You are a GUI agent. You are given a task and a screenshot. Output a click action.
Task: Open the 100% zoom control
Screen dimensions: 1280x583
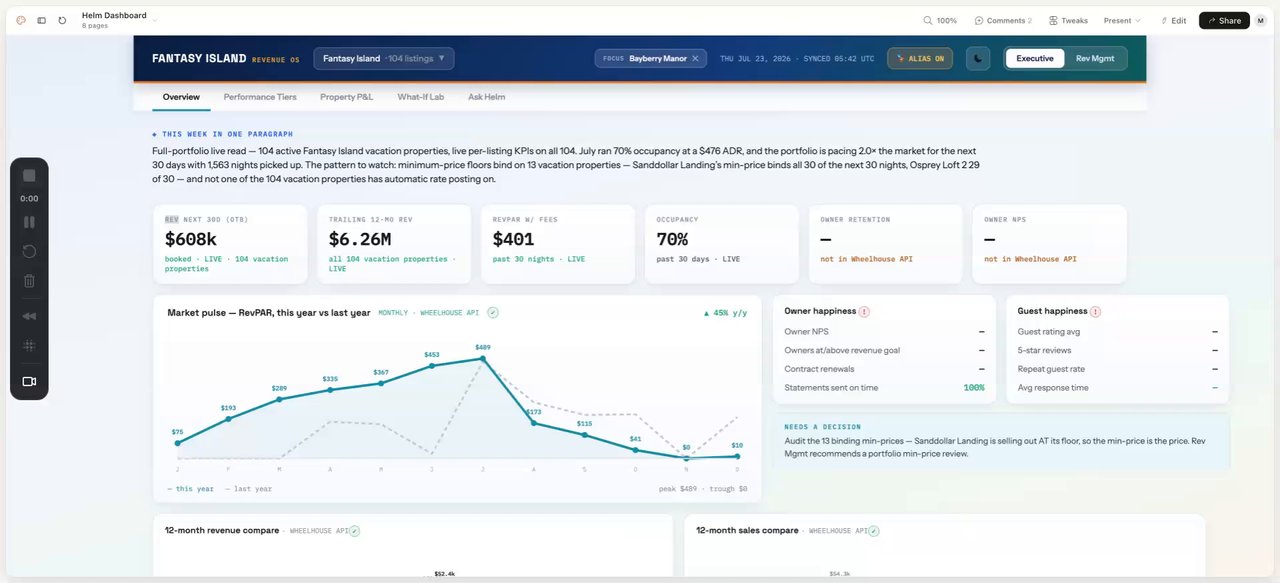pyautogui.click(x=940, y=20)
